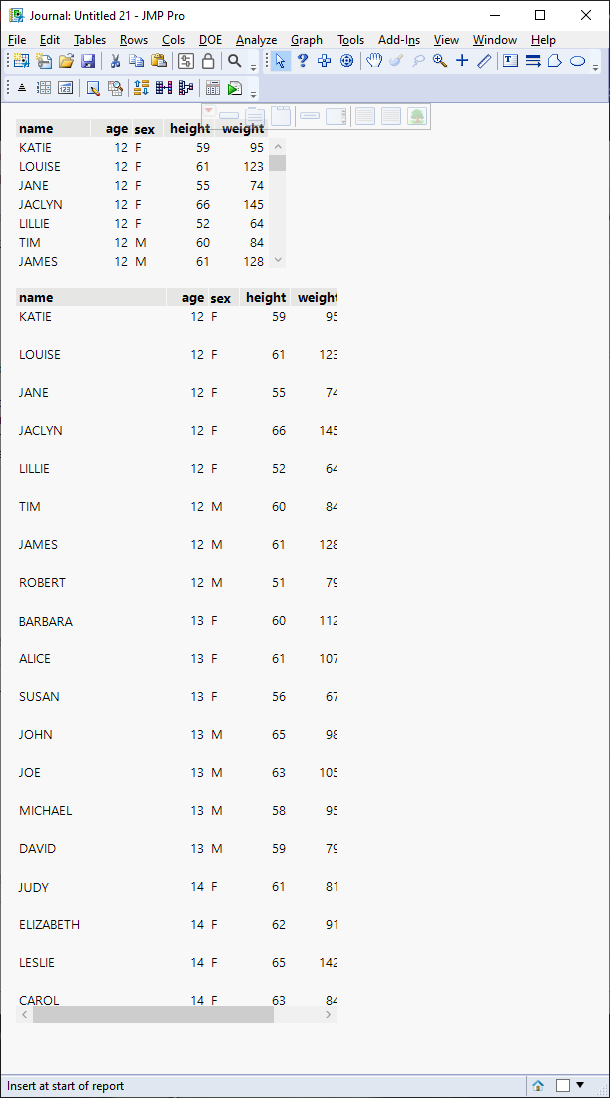Select the Help question-mark tool
The width and height of the screenshot is (610, 1098).
click(x=302, y=62)
